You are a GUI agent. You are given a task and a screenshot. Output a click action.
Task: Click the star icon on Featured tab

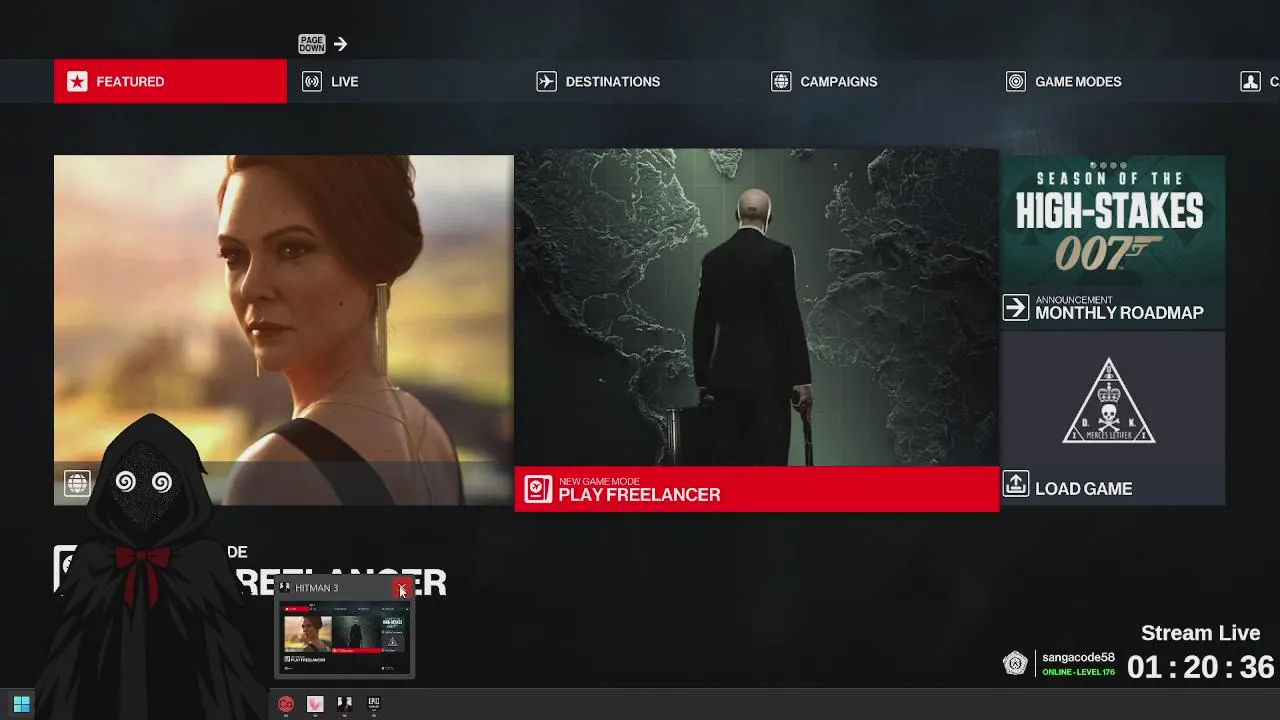pyautogui.click(x=77, y=82)
